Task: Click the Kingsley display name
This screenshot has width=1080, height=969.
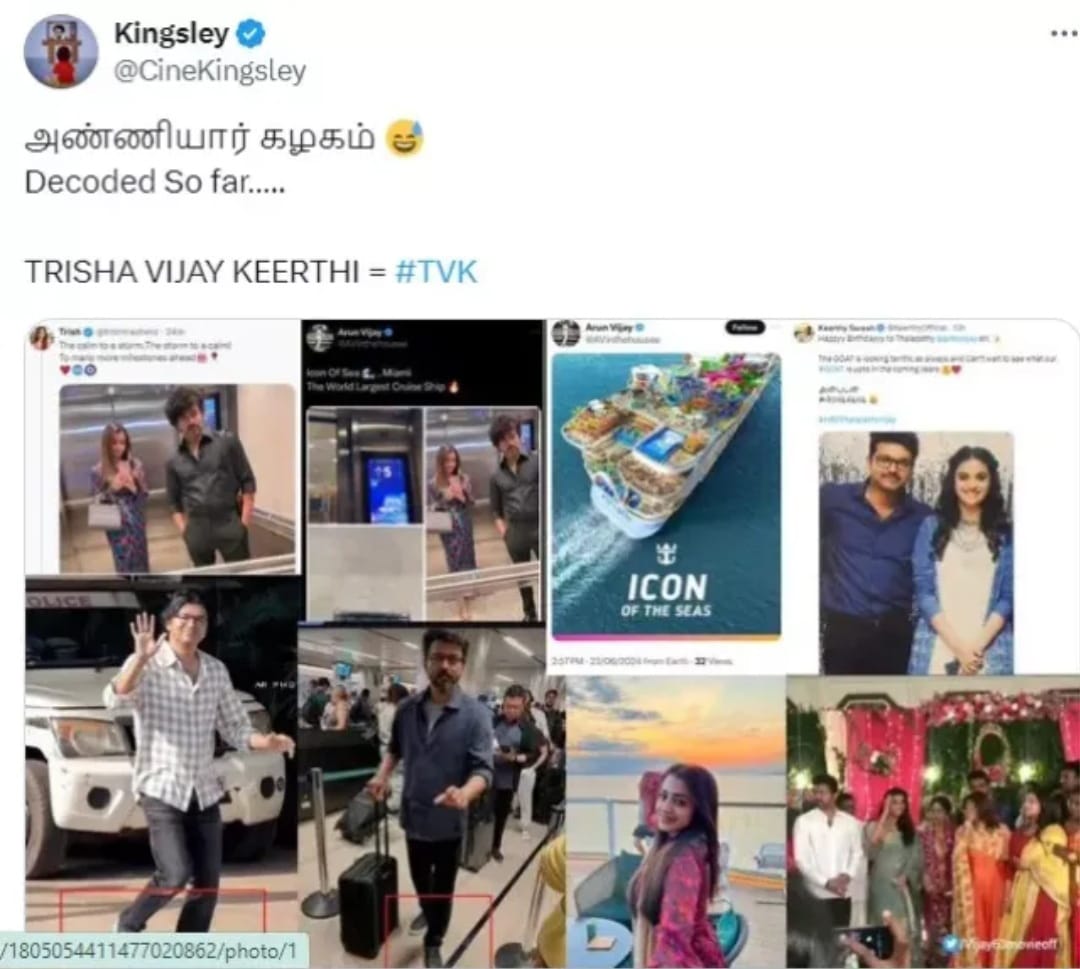Action: pos(171,33)
